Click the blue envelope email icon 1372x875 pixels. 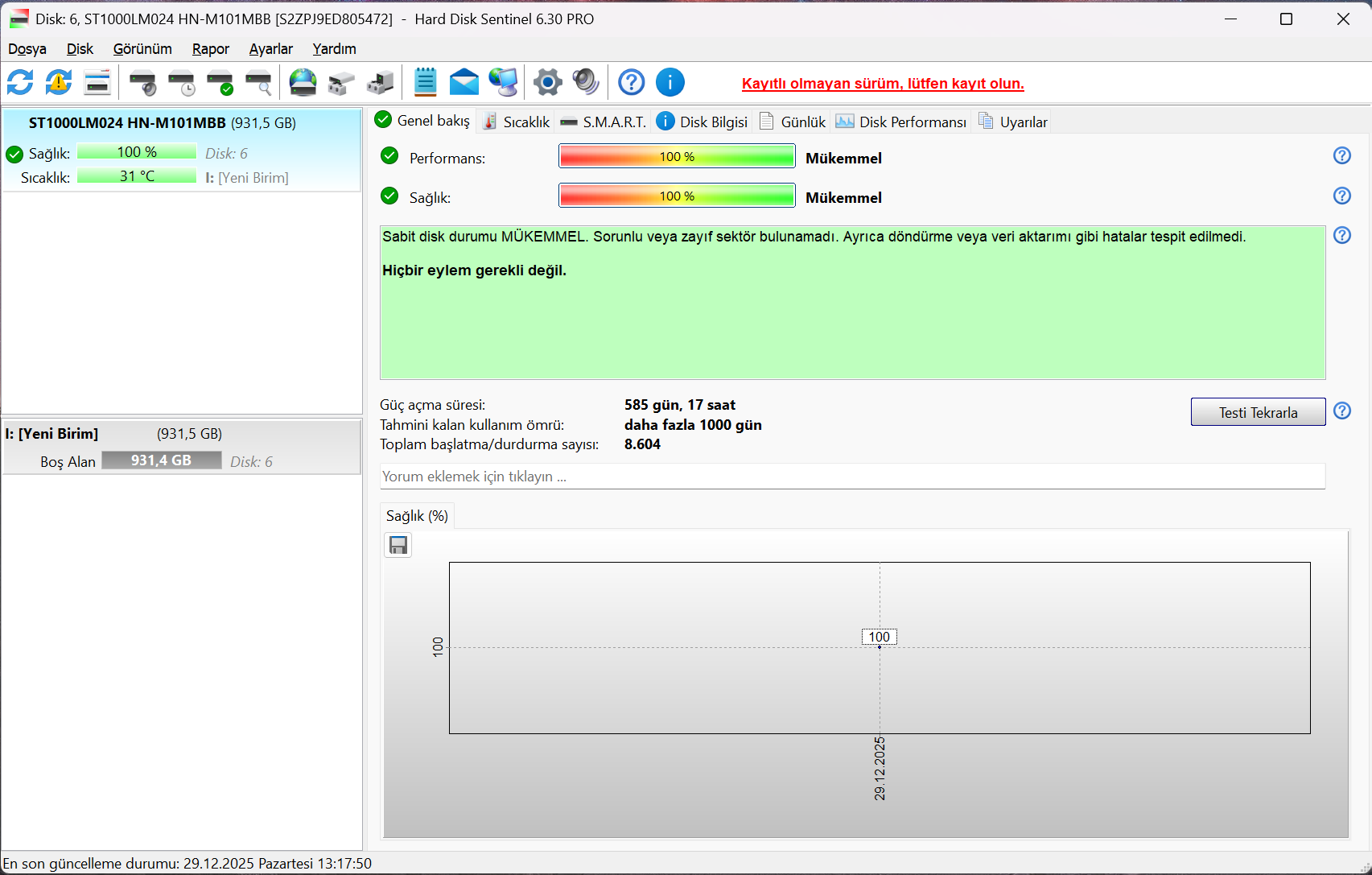pyautogui.click(x=464, y=82)
